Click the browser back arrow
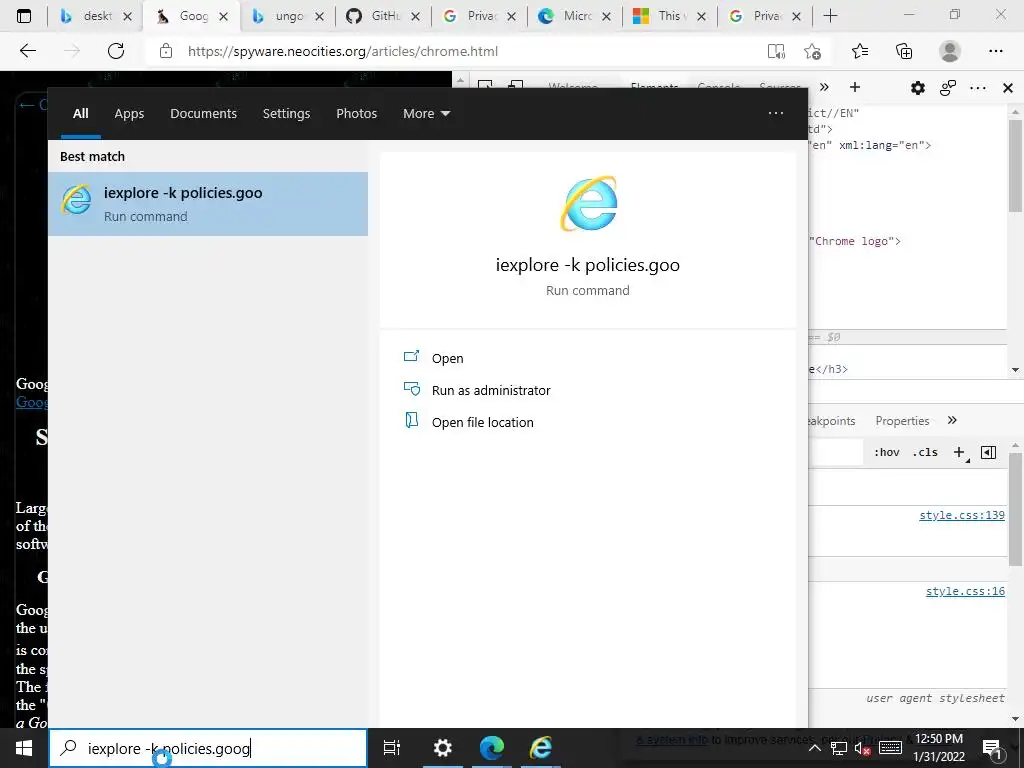The image size is (1024, 768). coord(27,51)
